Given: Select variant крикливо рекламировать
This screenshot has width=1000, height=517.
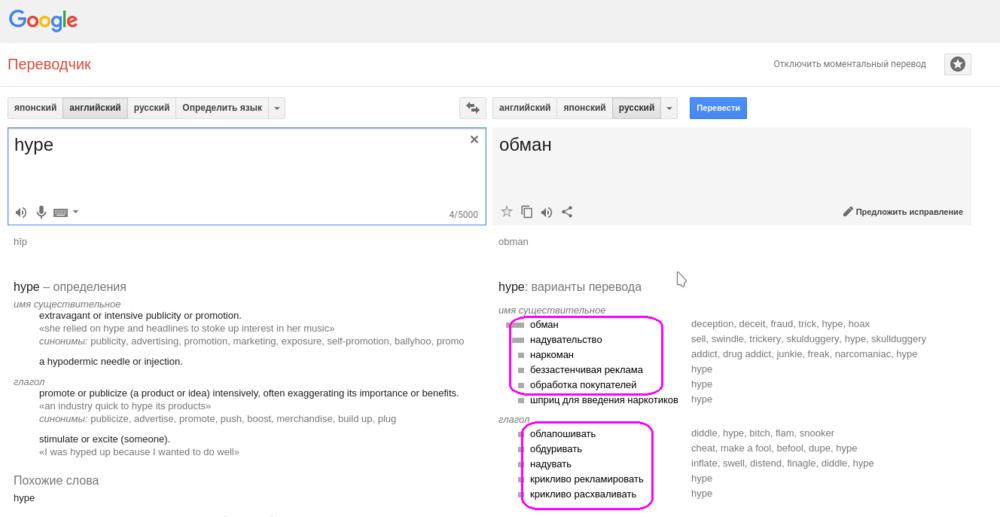Looking at the screenshot, I should click(x=587, y=479).
